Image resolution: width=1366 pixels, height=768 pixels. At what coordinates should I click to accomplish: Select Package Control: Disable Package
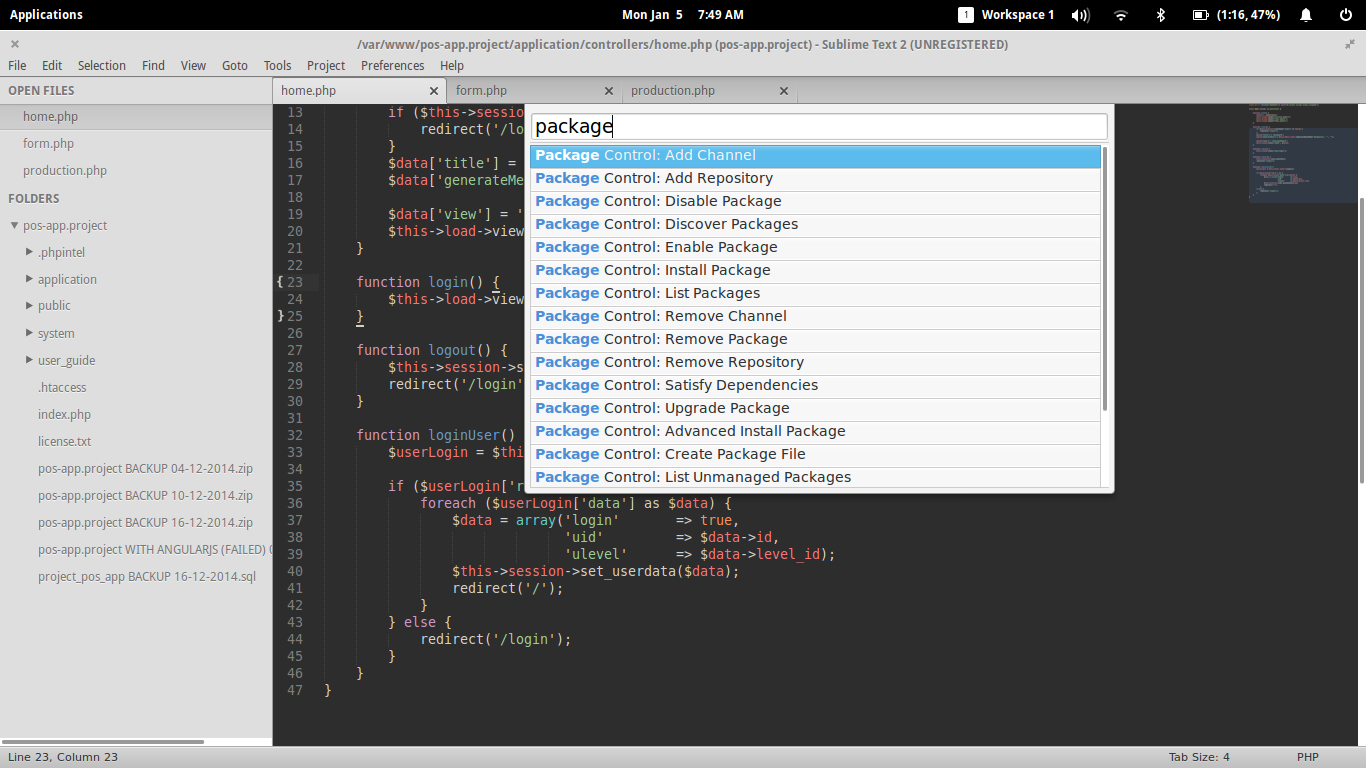click(815, 202)
